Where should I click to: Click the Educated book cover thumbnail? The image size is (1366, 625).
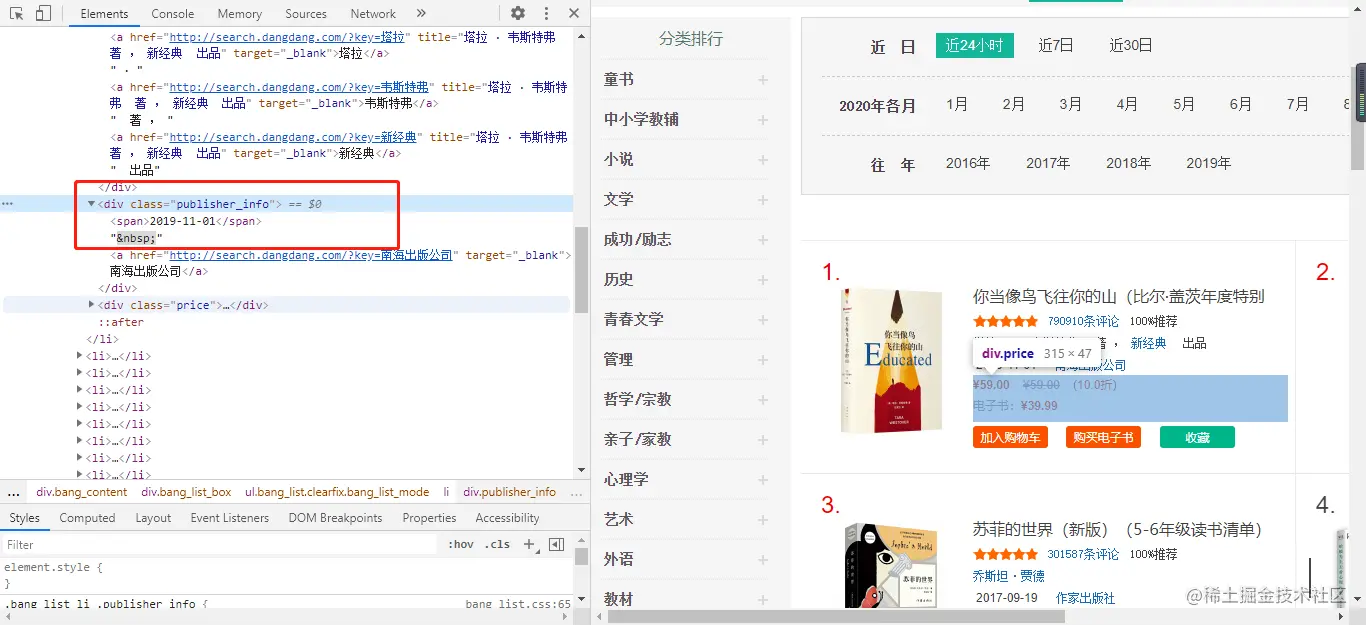(891, 360)
